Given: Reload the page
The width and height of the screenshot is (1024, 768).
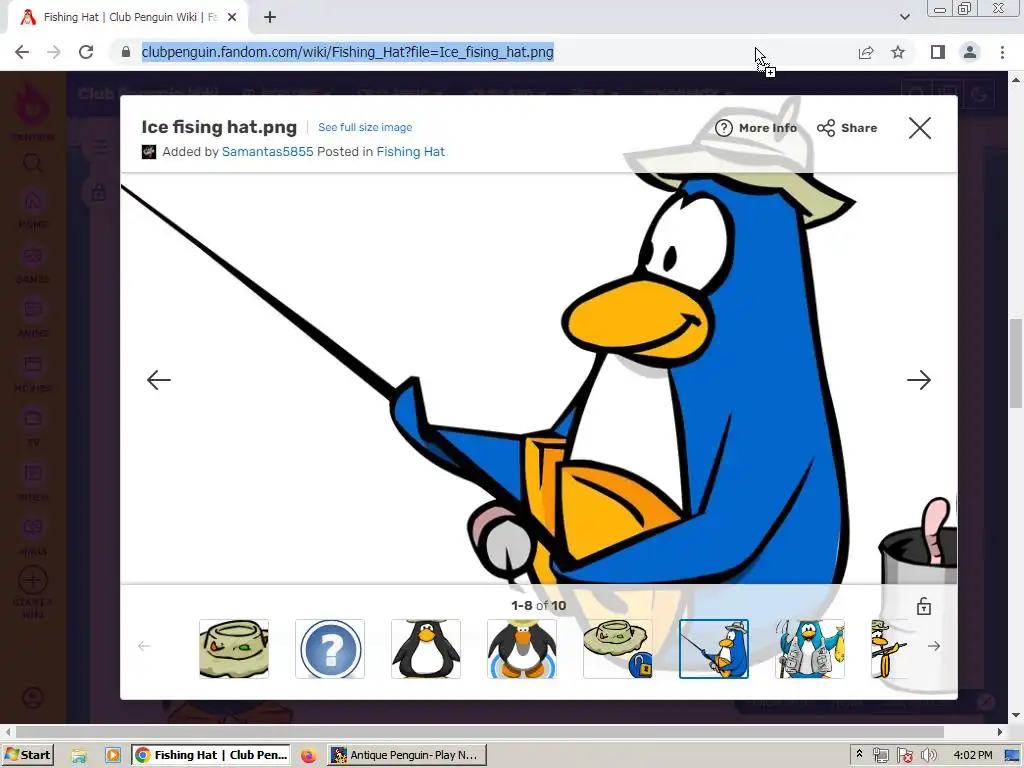Looking at the screenshot, I should (86, 52).
